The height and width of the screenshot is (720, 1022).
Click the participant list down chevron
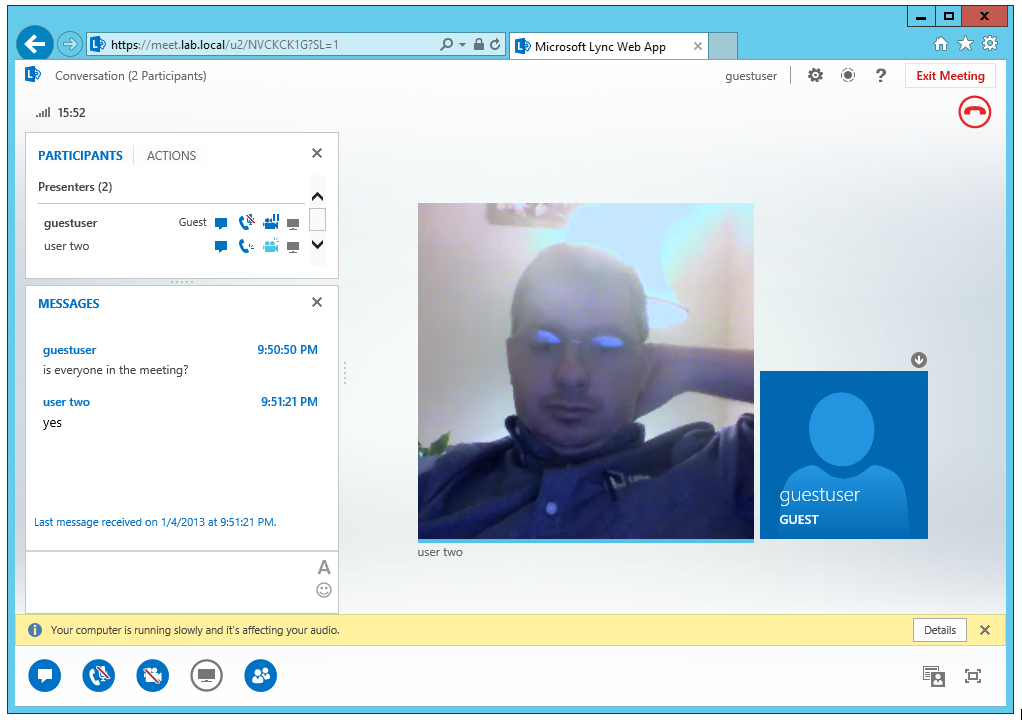tap(317, 245)
